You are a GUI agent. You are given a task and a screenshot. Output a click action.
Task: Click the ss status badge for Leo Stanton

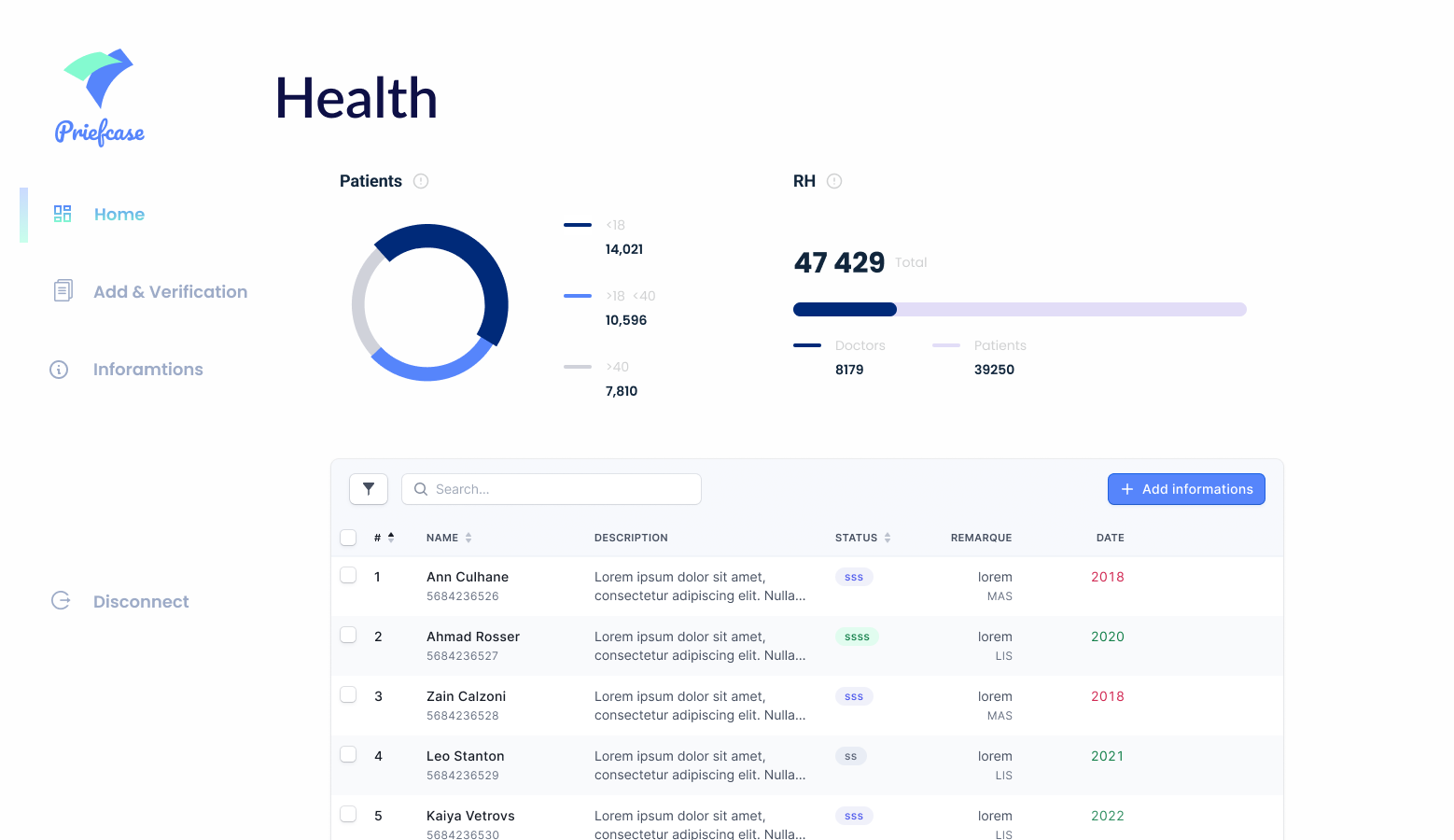851,756
